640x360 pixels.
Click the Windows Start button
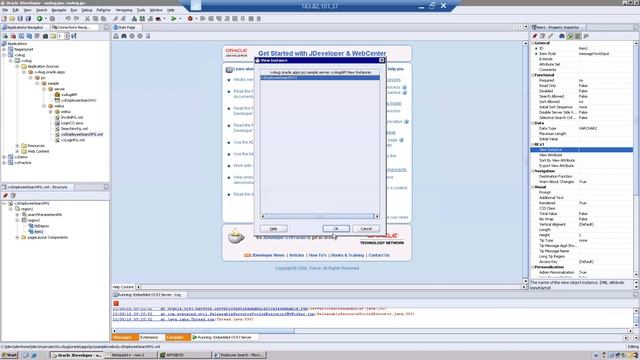pos(10,355)
